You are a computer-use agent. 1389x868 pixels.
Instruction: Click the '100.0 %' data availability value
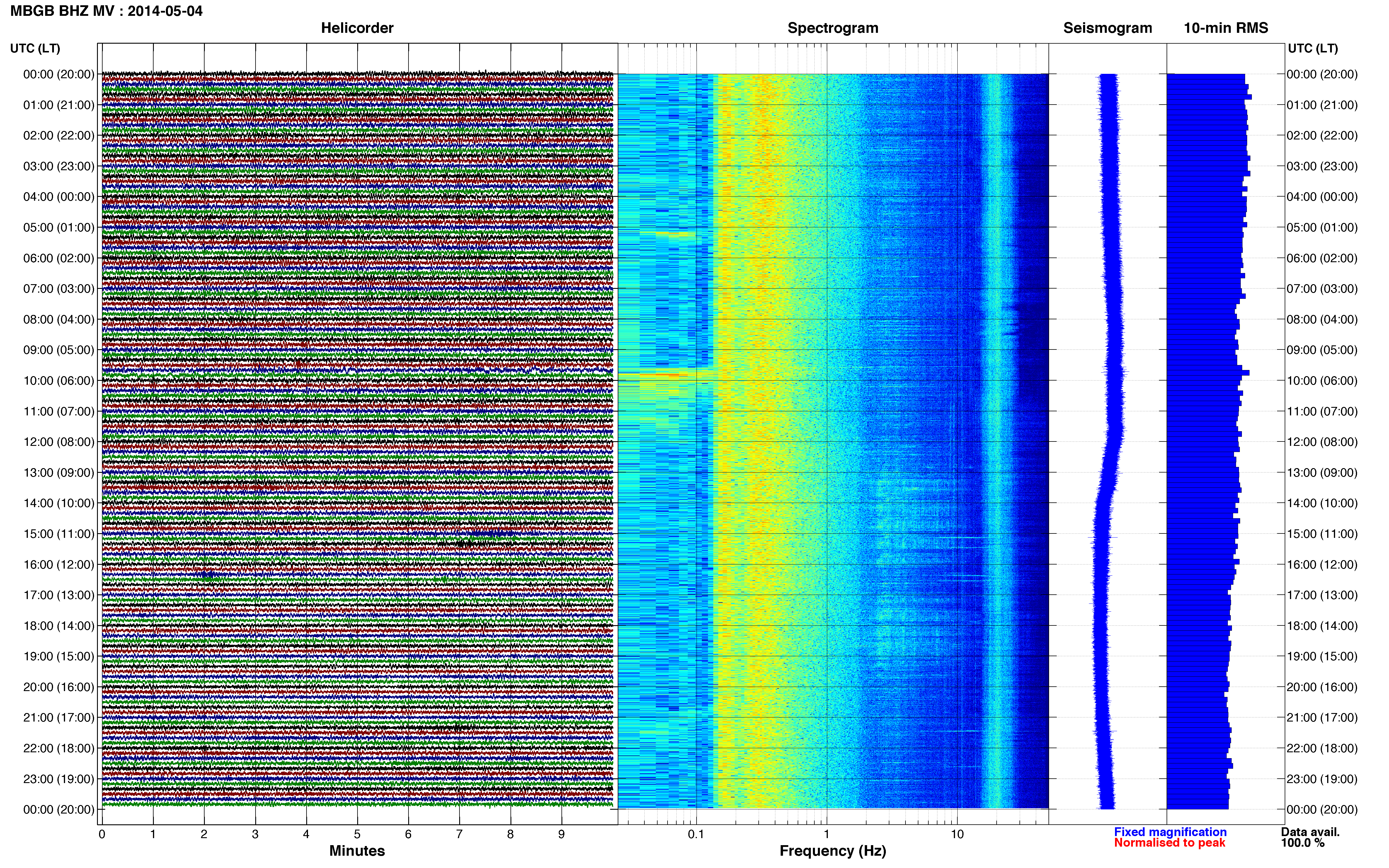click(x=1302, y=843)
